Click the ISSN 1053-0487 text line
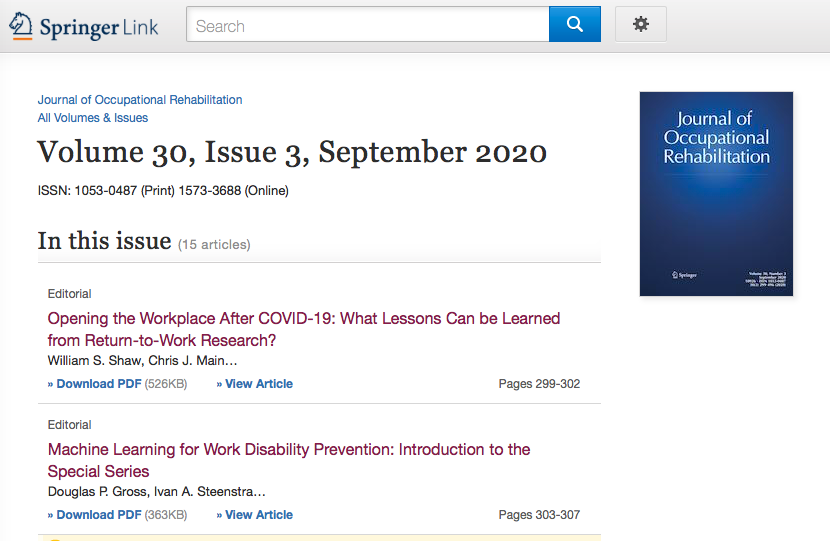The width and height of the screenshot is (830, 541). tap(163, 191)
